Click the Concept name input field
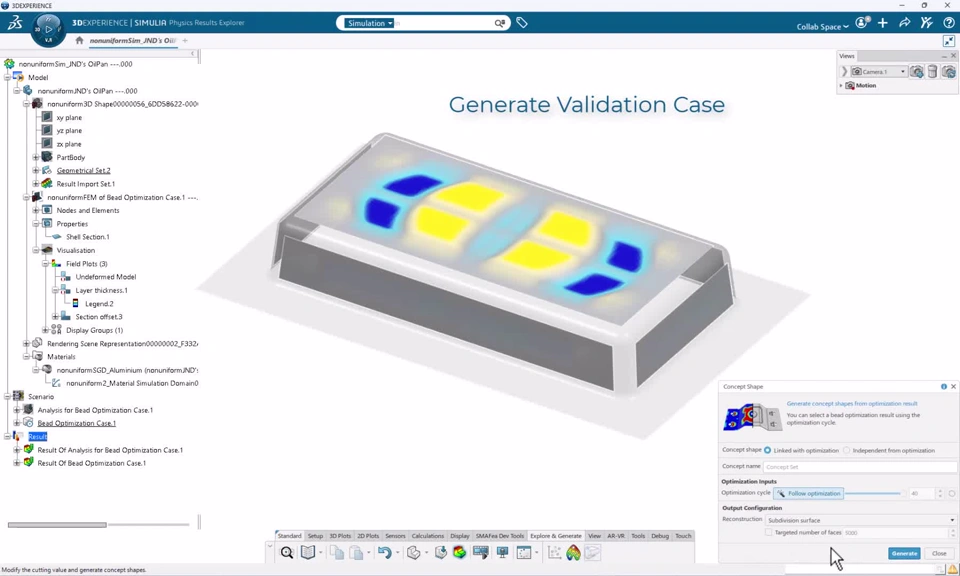The image size is (960, 576). [x=858, y=467]
